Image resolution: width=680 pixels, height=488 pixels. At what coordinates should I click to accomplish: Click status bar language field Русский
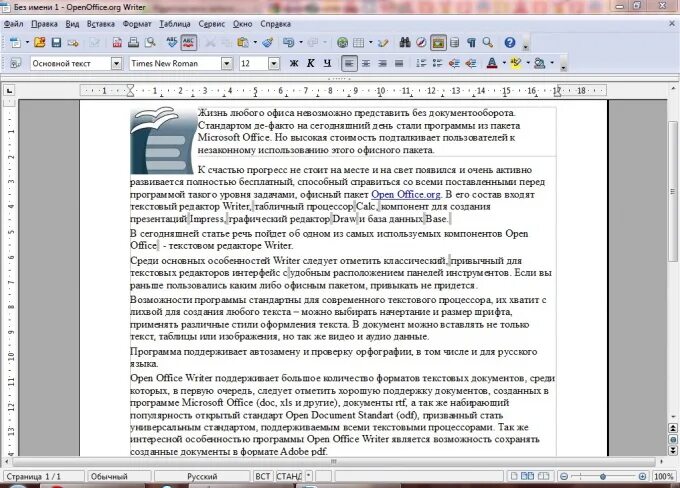202,476
